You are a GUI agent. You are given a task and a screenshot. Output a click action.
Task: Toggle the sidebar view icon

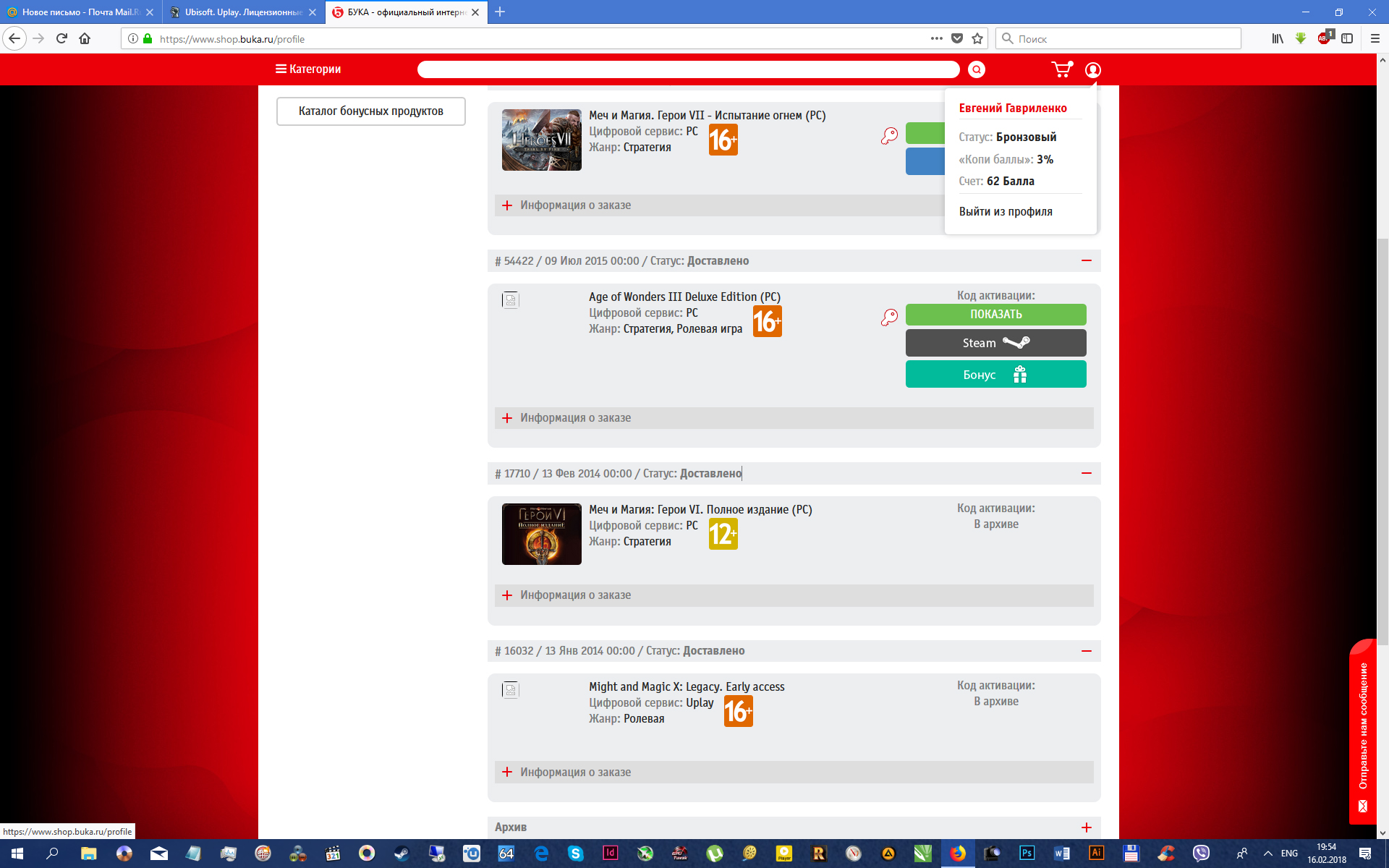pos(1347,38)
